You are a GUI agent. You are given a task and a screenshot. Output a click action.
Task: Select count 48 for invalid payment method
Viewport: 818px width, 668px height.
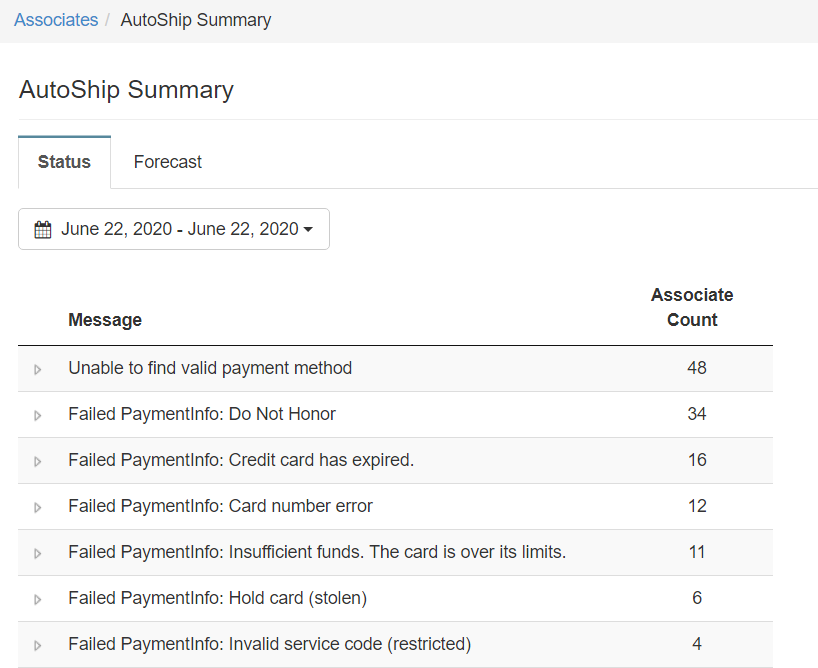(696, 368)
